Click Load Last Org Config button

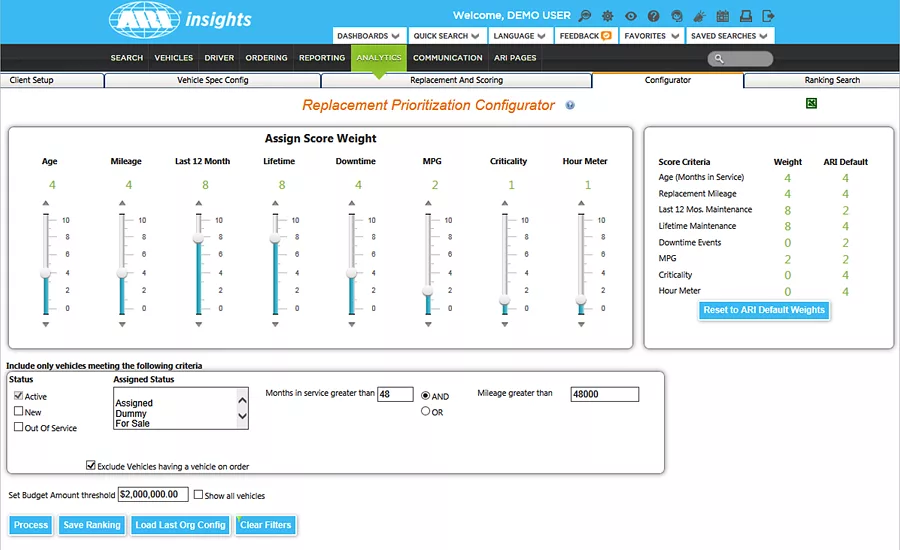pyautogui.click(x=180, y=525)
